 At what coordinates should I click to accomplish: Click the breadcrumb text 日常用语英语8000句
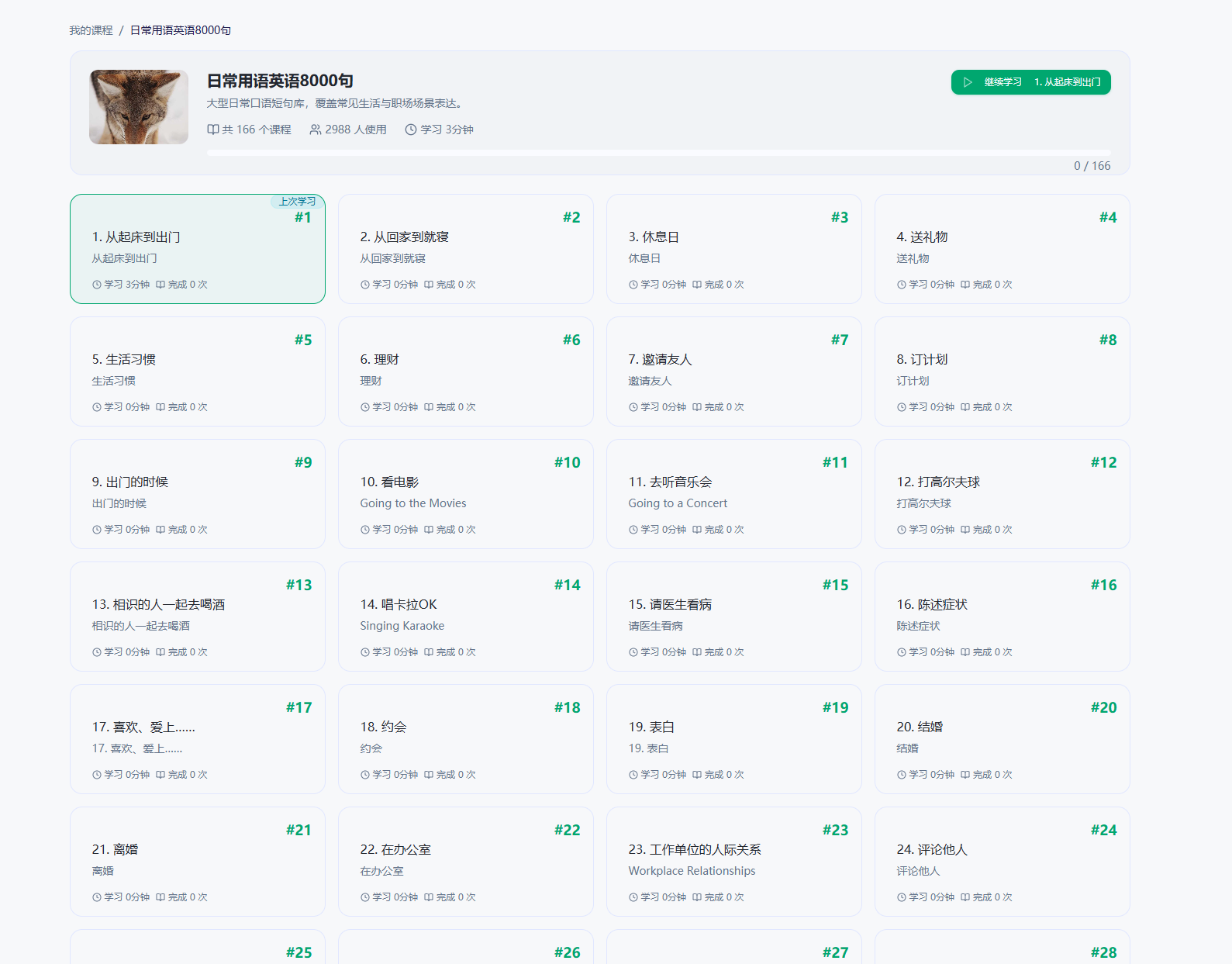tap(181, 30)
